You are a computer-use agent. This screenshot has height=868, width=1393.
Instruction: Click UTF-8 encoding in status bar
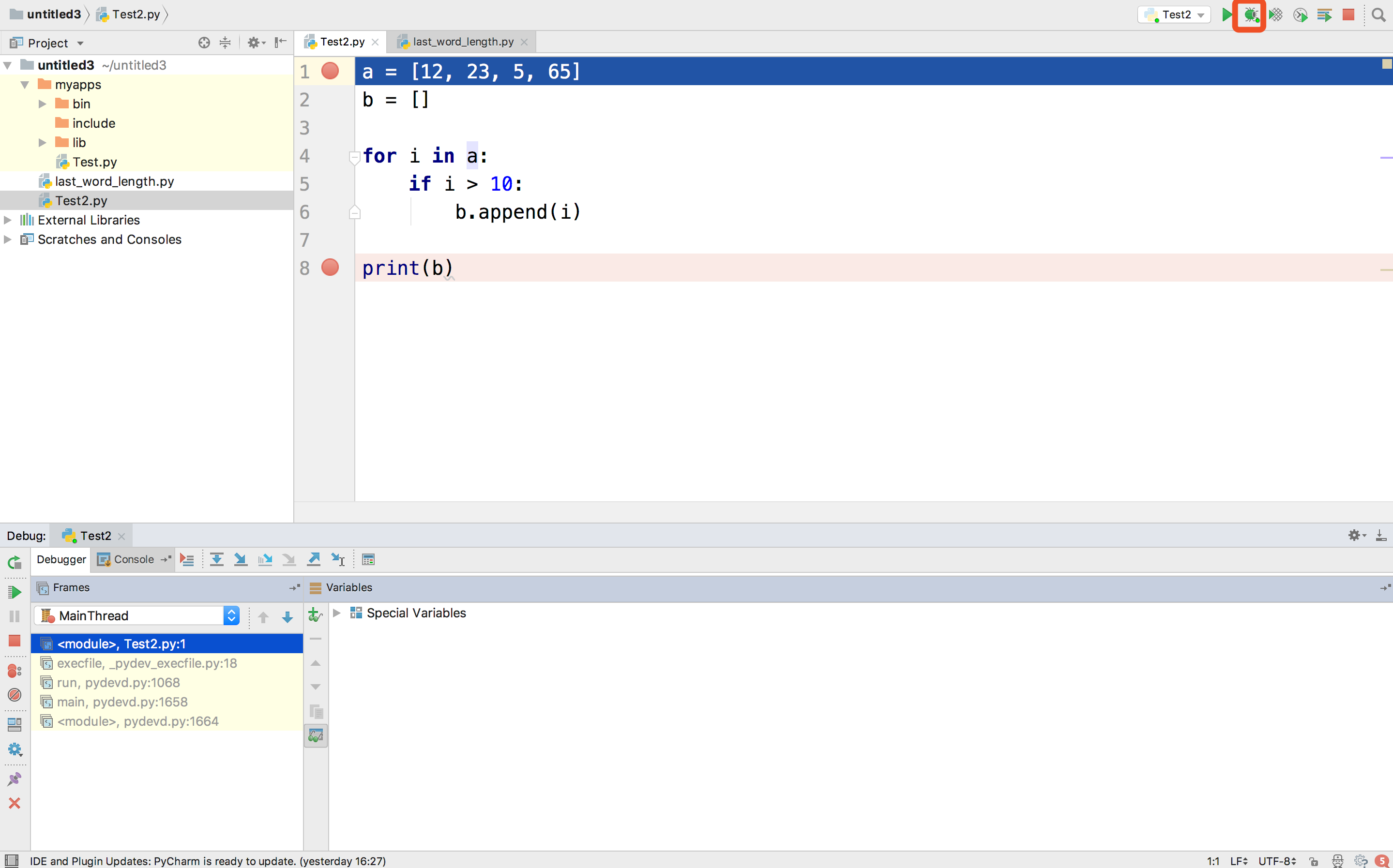click(x=1276, y=861)
